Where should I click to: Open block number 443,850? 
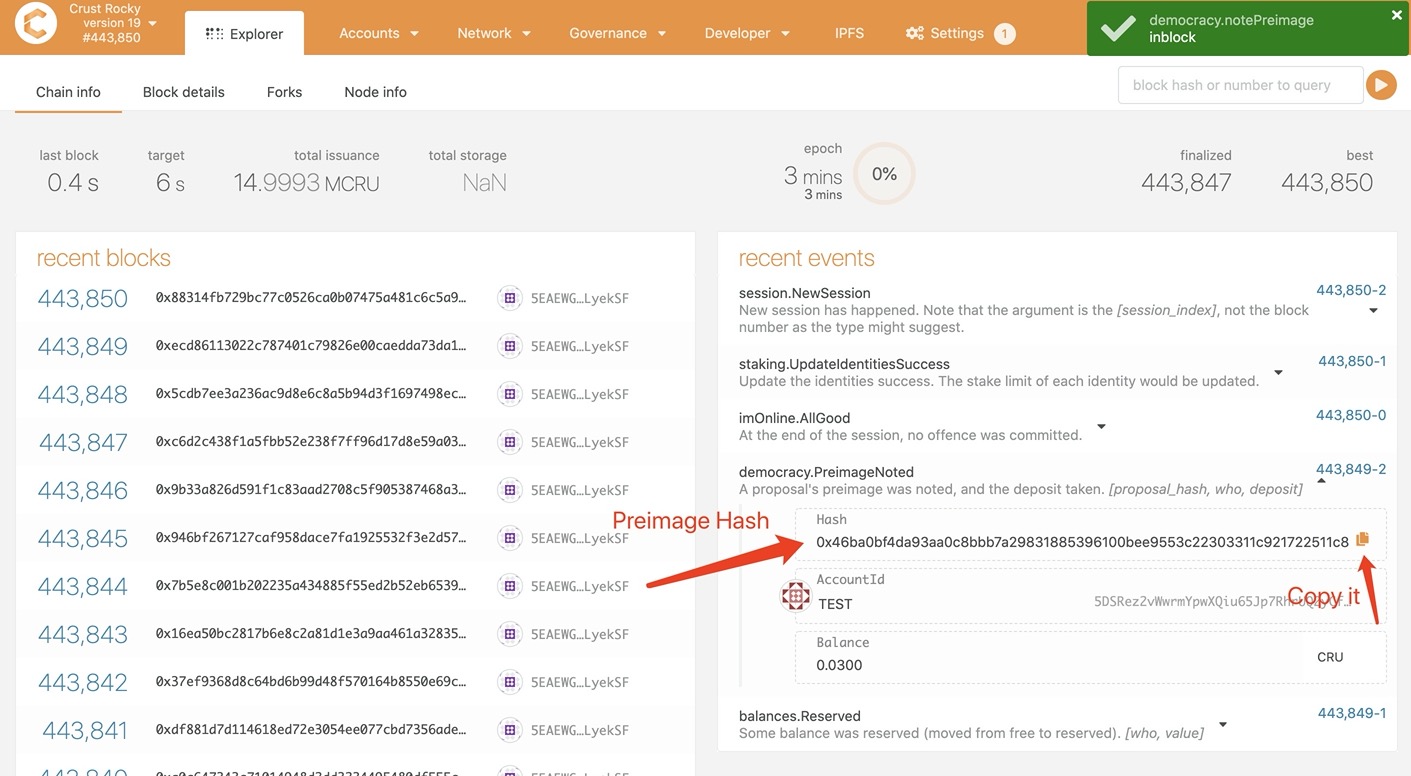83,298
